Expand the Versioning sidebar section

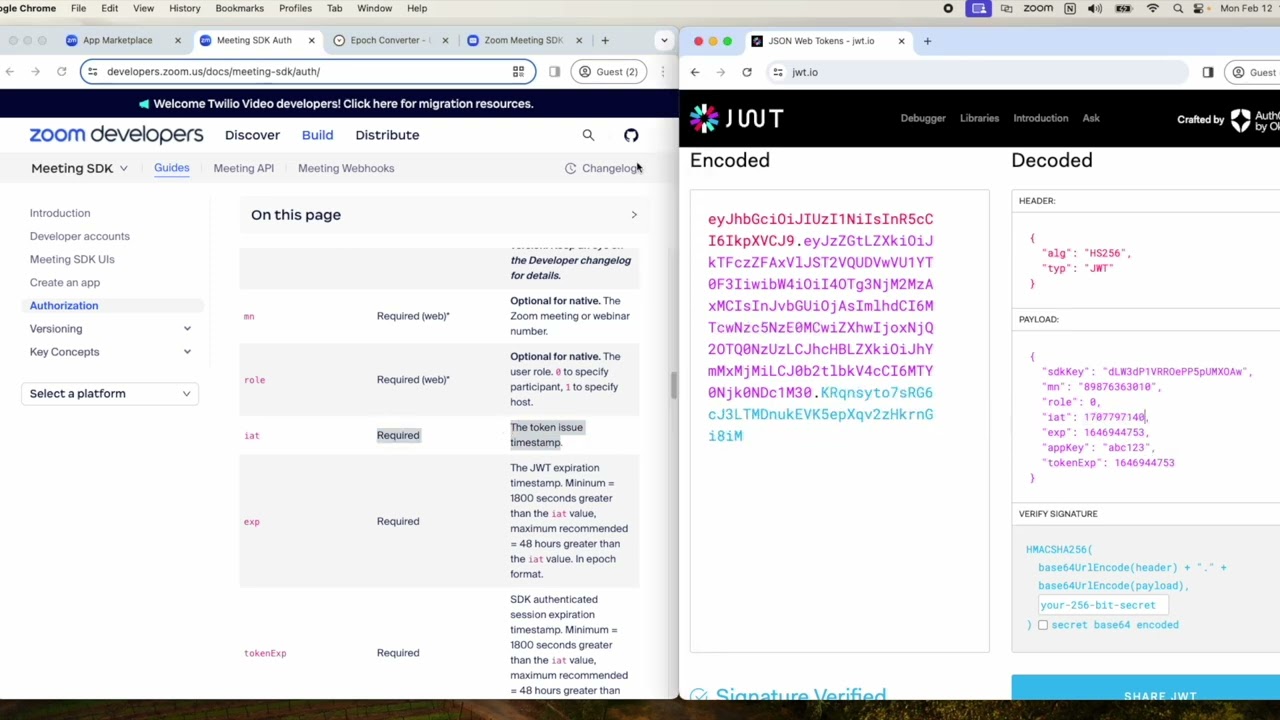pos(187,329)
